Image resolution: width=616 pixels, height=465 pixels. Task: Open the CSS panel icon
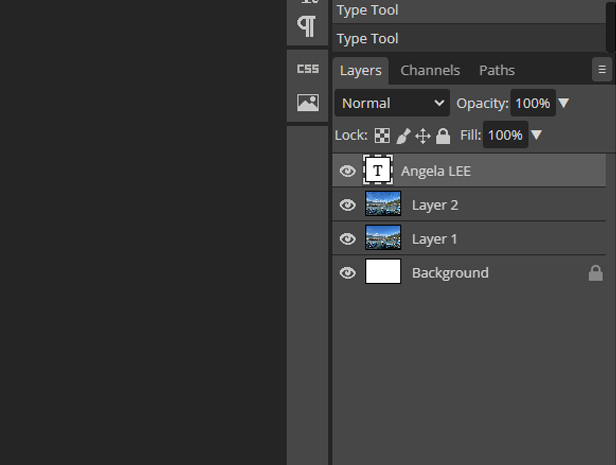tap(307, 69)
